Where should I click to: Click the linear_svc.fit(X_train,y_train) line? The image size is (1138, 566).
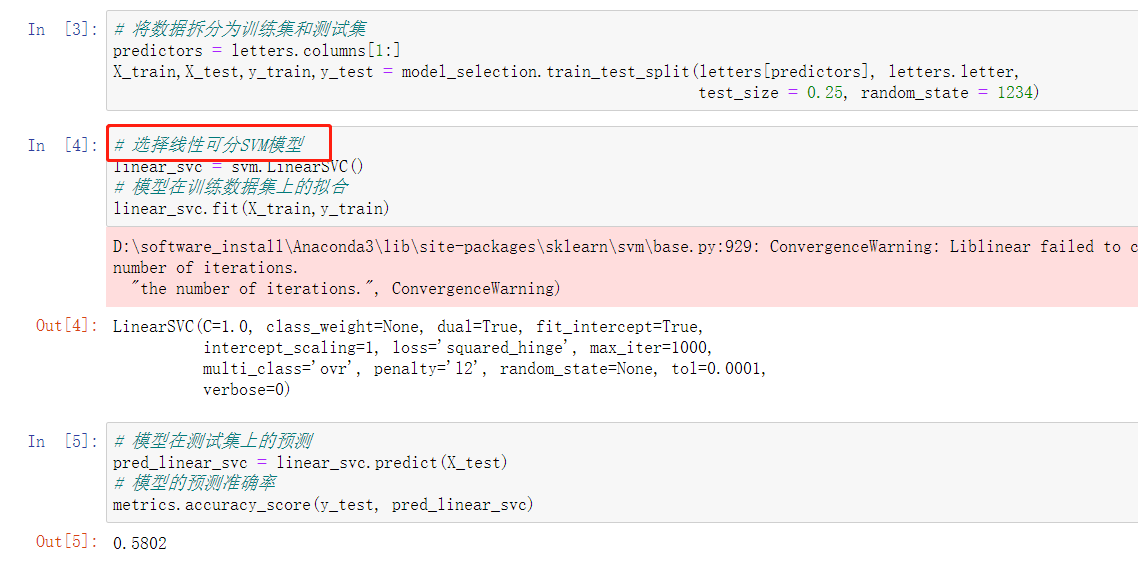click(x=250, y=208)
